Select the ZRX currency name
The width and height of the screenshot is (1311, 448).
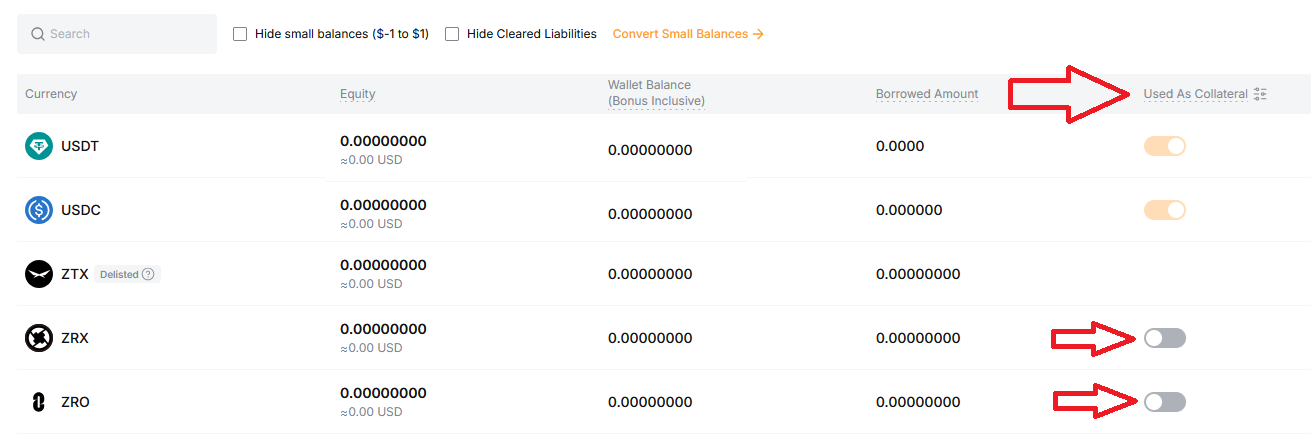(75, 338)
